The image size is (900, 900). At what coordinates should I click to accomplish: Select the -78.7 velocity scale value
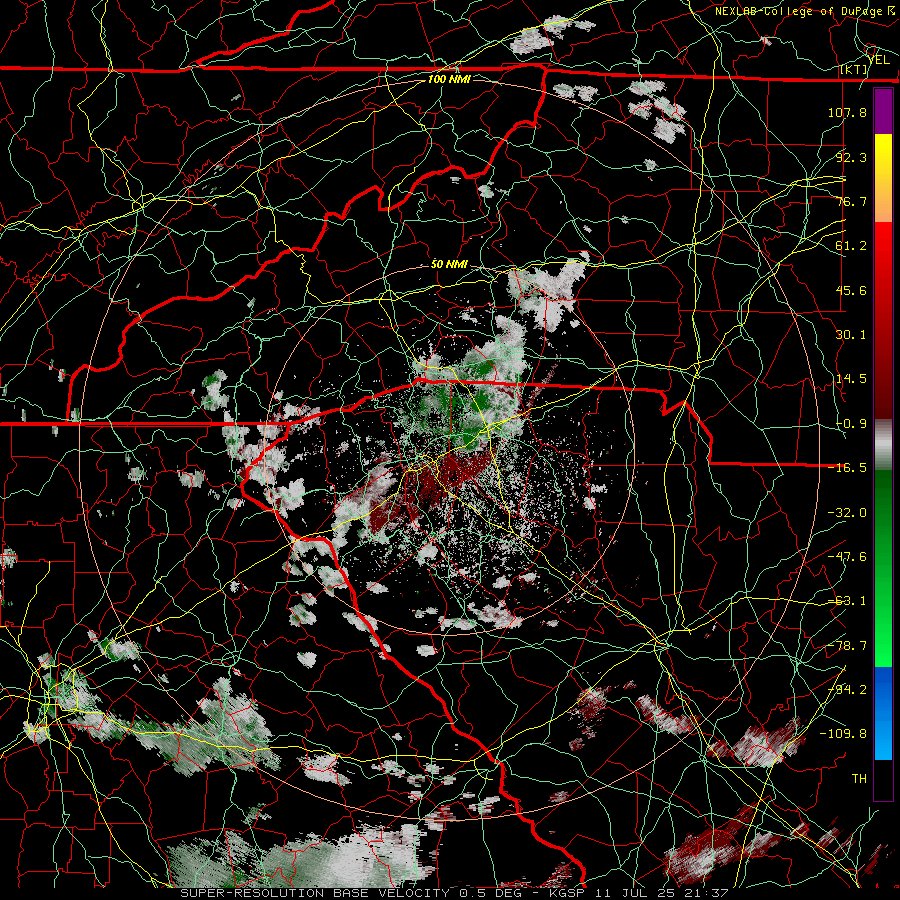point(847,646)
